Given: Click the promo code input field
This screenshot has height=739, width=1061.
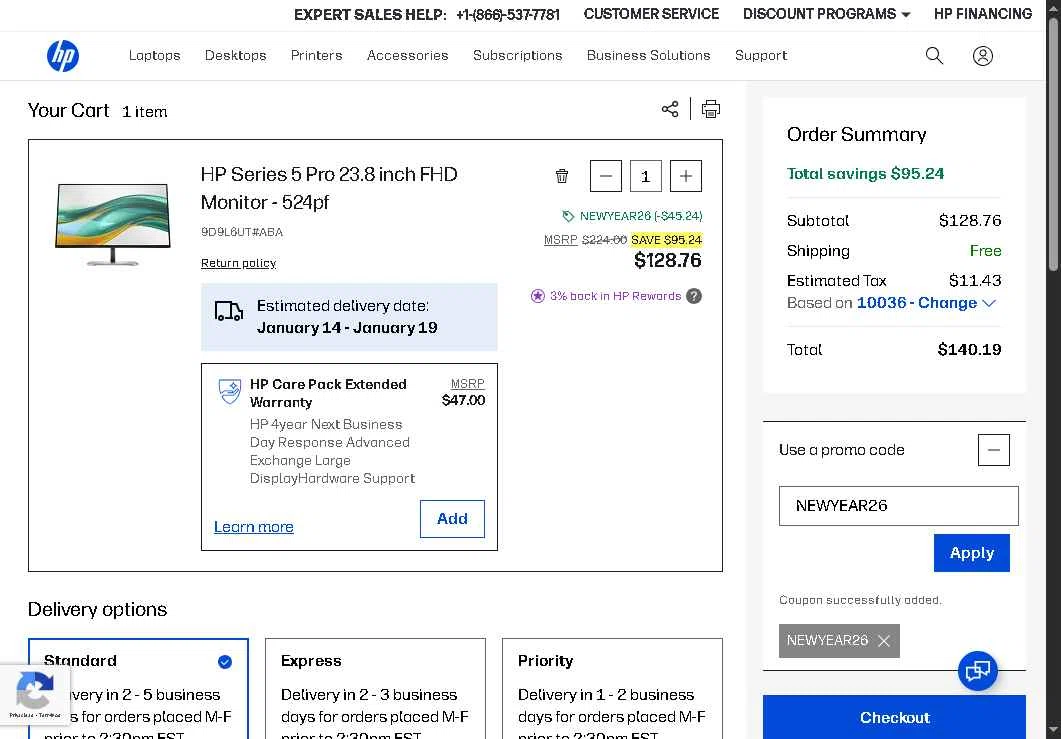Looking at the screenshot, I should (899, 506).
